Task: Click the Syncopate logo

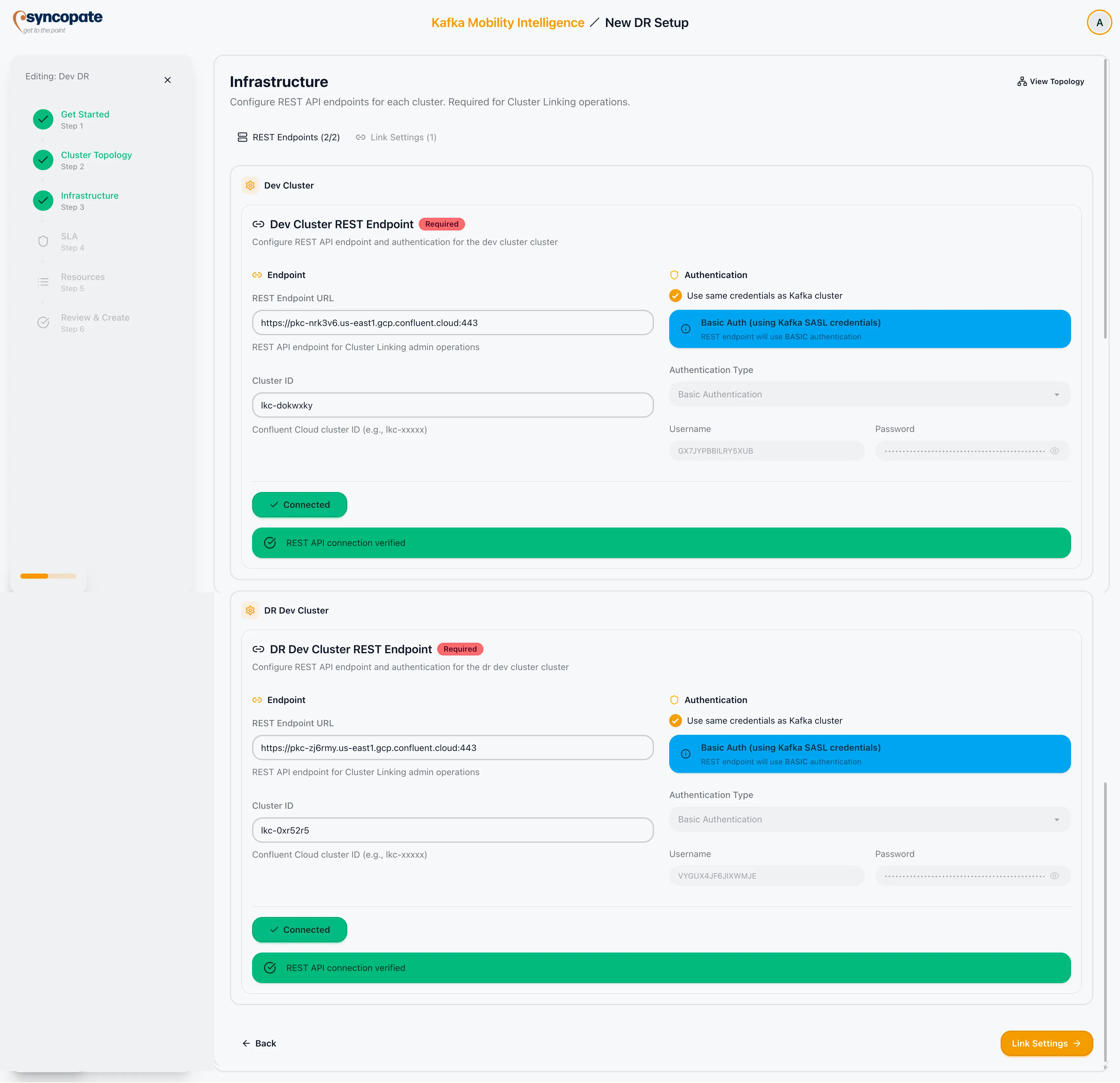Action: click(x=58, y=22)
